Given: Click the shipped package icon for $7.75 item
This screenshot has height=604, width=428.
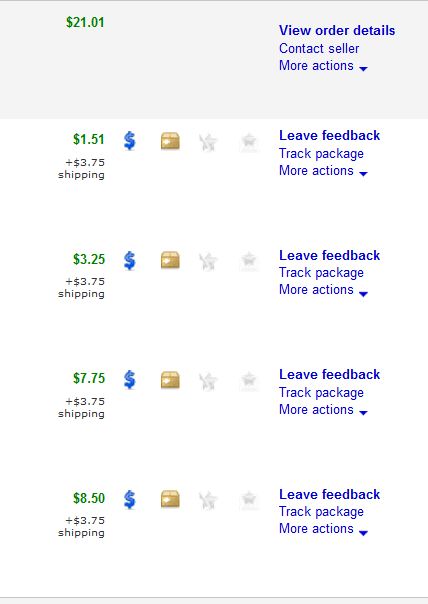Looking at the screenshot, I should [x=170, y=380].
